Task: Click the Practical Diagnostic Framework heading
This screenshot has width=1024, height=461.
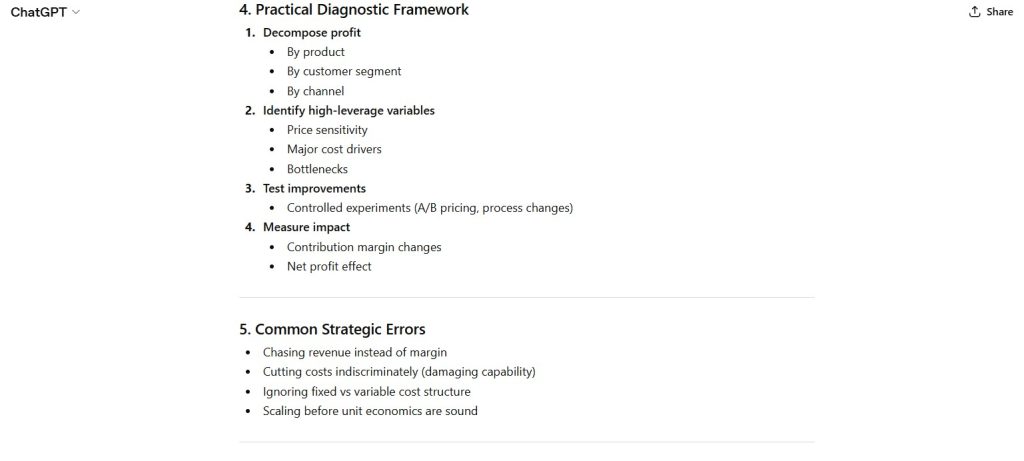Action: point(353,10)
